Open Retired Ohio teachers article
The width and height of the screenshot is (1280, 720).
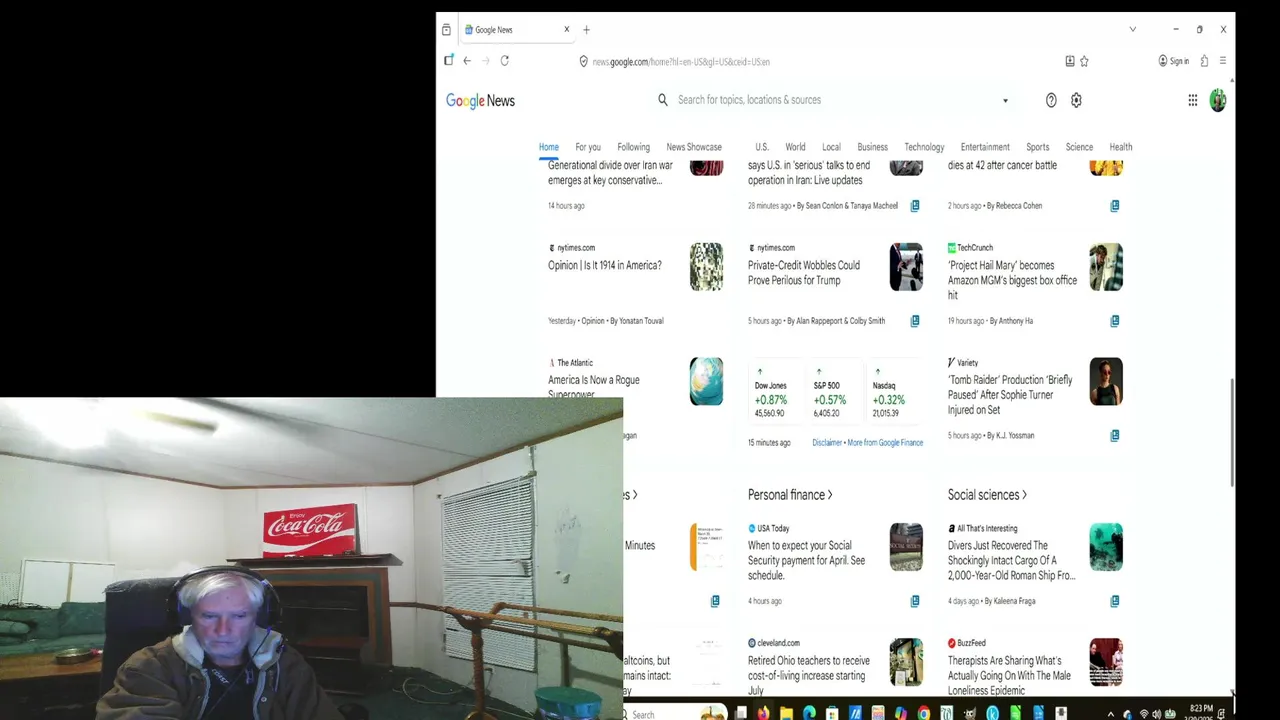tap(809, 675)
